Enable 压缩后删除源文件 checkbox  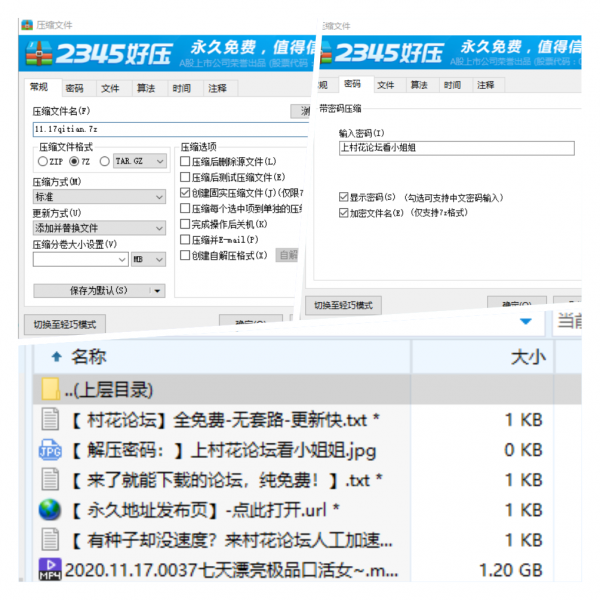pyautogui.click(x=185, y=161)
